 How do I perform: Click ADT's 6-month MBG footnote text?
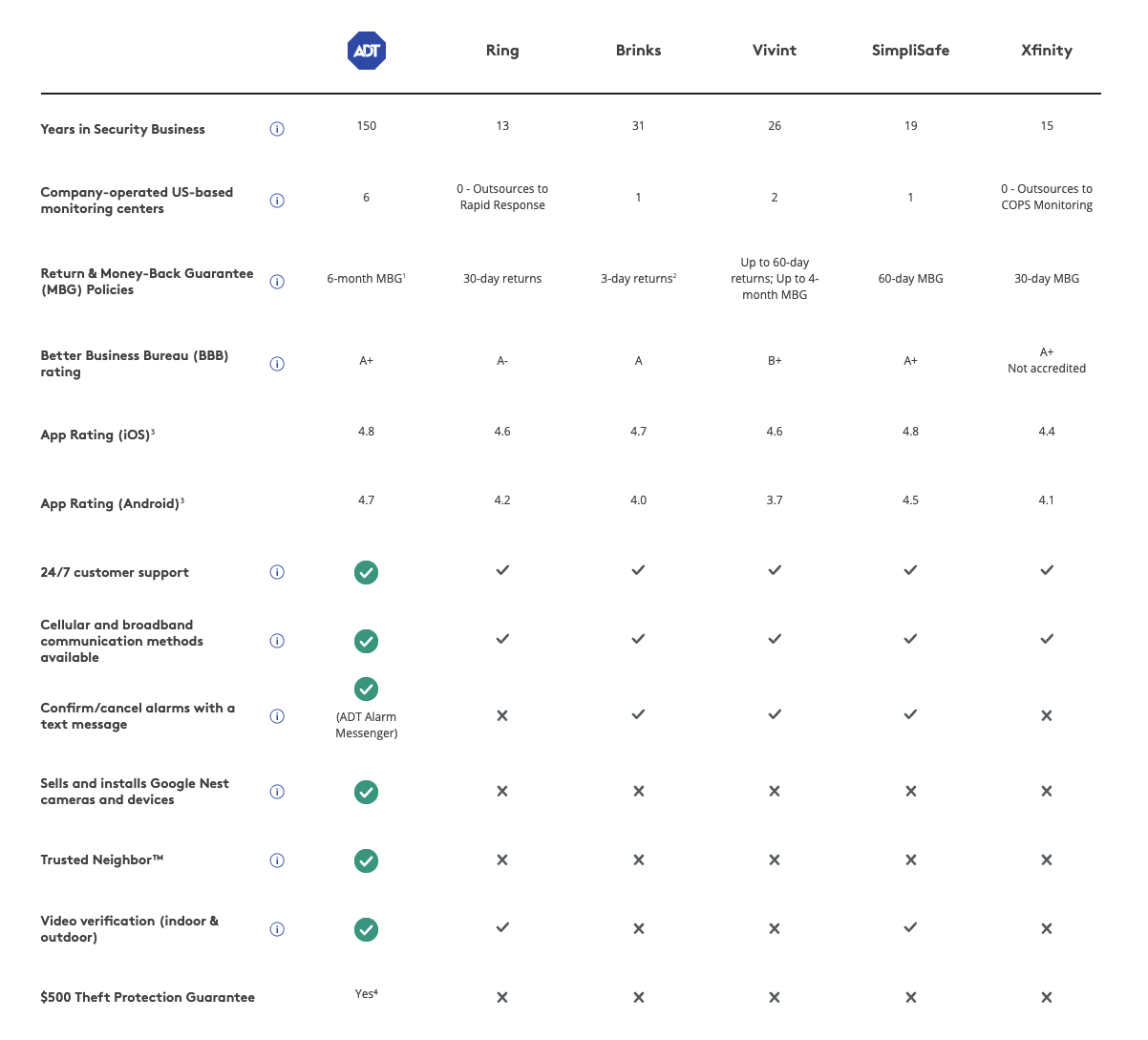(x=366, y=279)
